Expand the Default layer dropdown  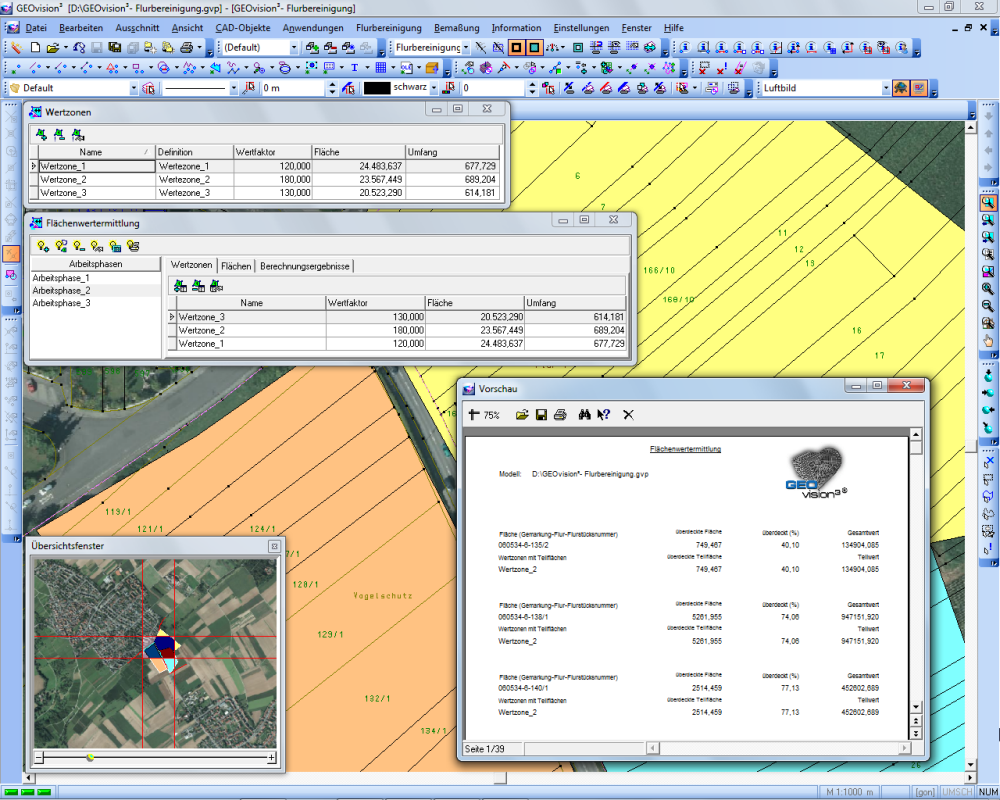[x=133, y=88]
